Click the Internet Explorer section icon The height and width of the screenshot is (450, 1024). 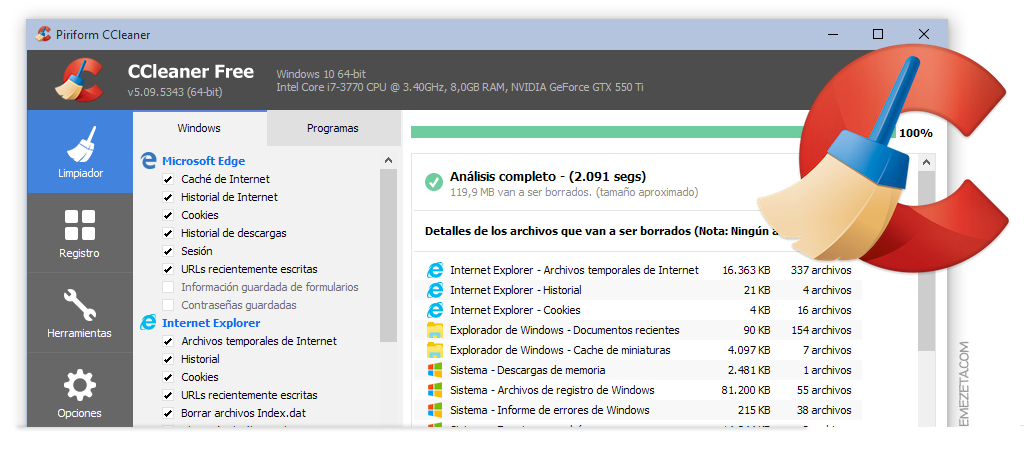(x=149, y=323)
